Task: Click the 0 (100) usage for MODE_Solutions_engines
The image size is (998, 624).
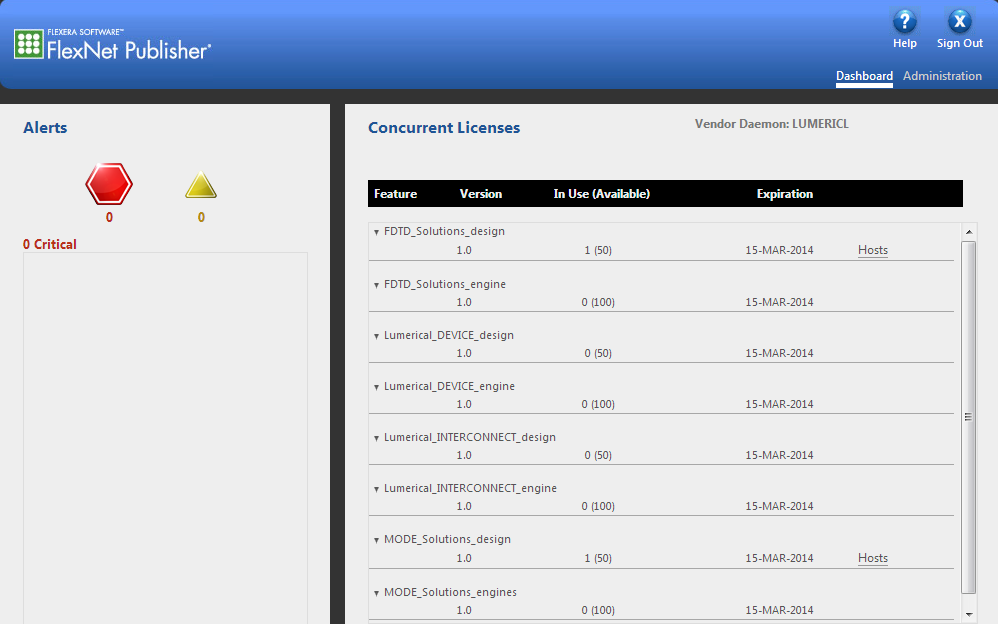Action: pos(598,610)
